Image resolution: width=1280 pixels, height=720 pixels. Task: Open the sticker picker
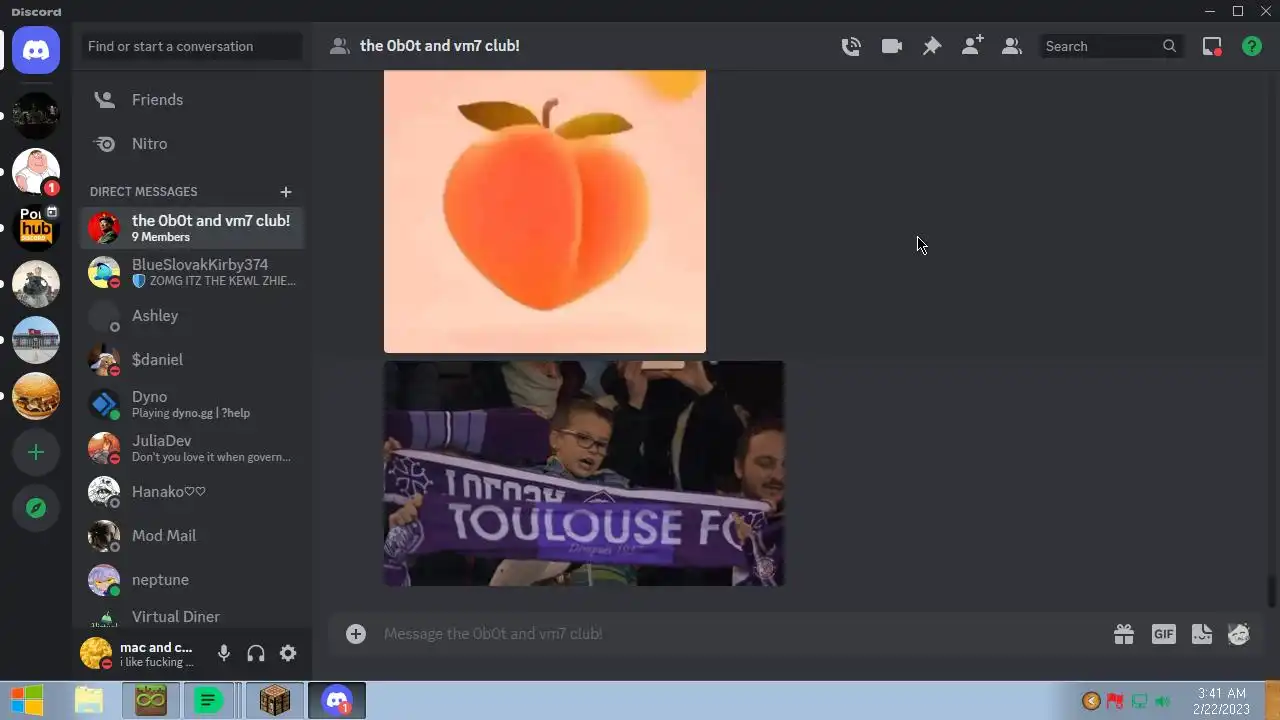click(x=1202, y=634)
